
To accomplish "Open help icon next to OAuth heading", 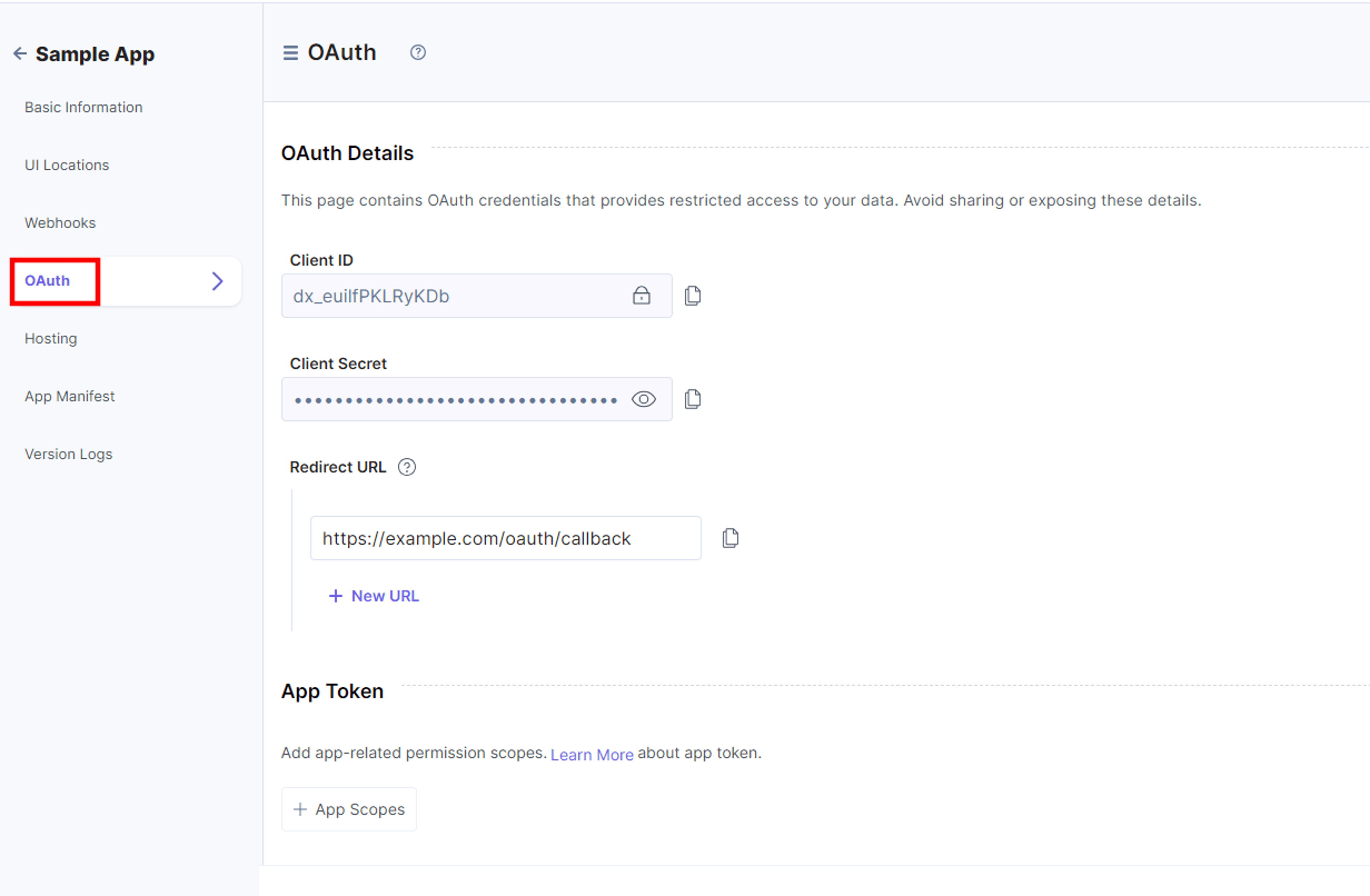I will coord(418,52).
